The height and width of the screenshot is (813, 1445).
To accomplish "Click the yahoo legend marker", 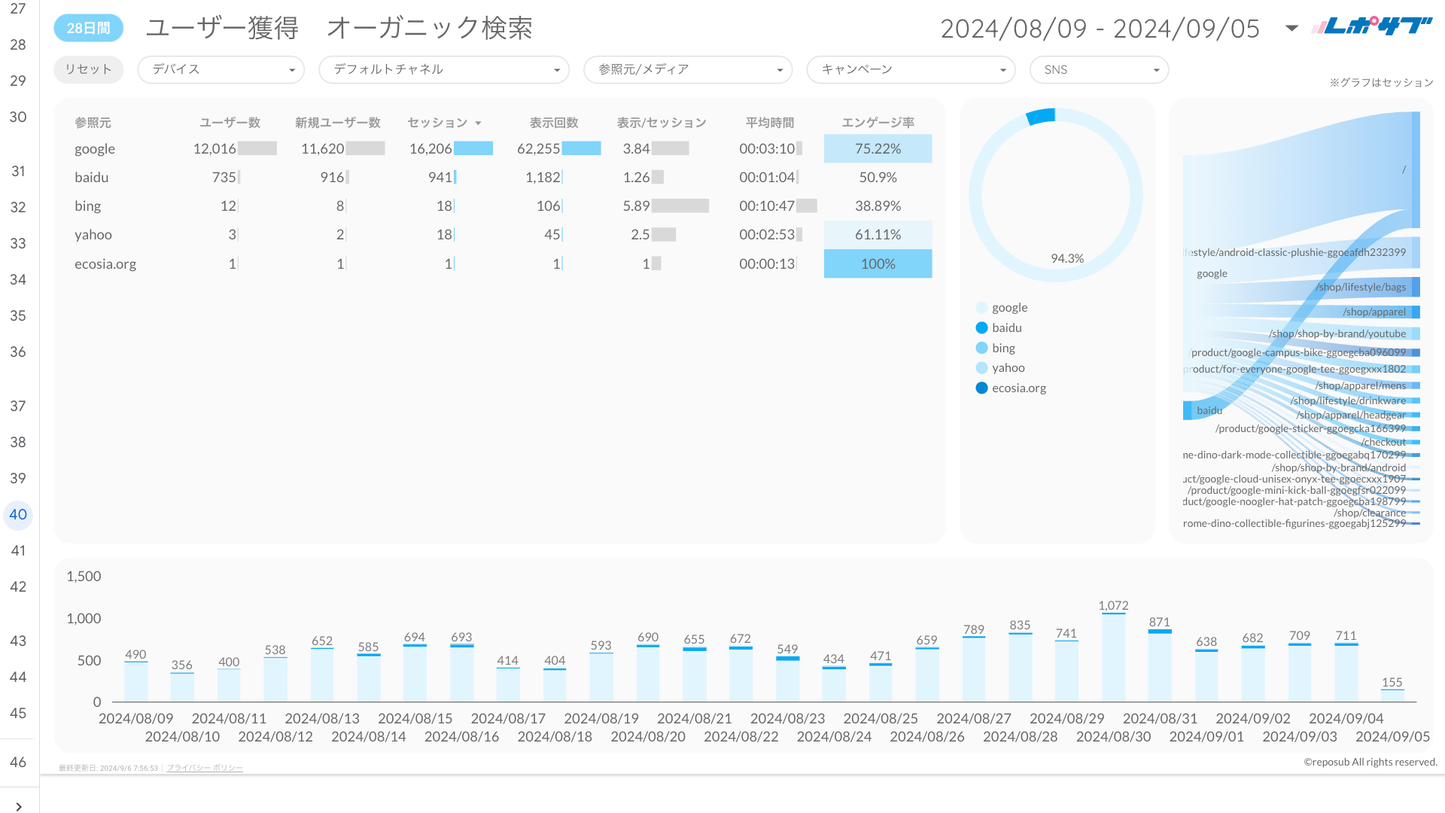I will click(981, 368).
